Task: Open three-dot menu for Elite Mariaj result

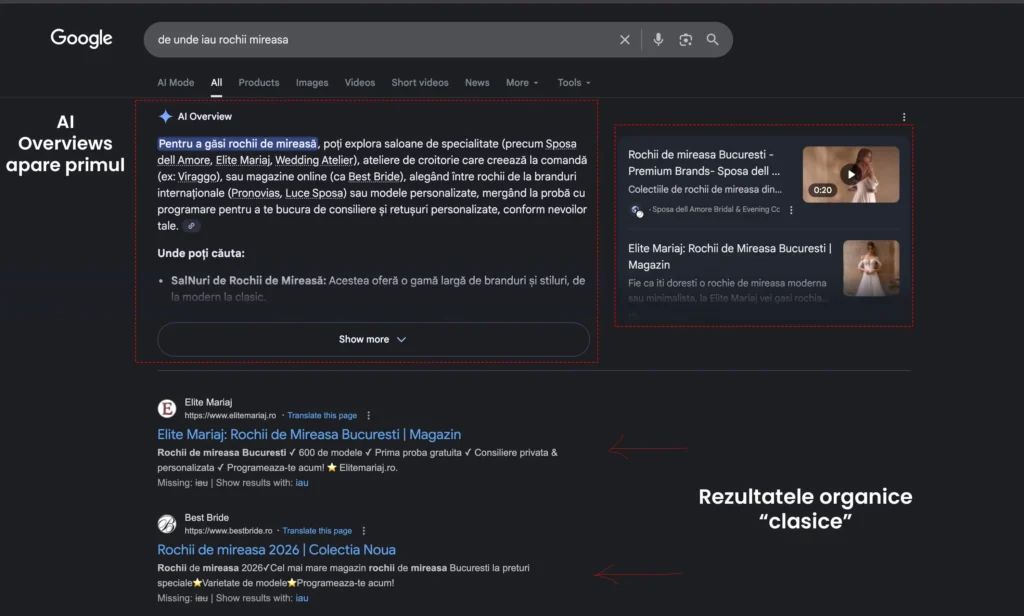Action: click(368, 415)
